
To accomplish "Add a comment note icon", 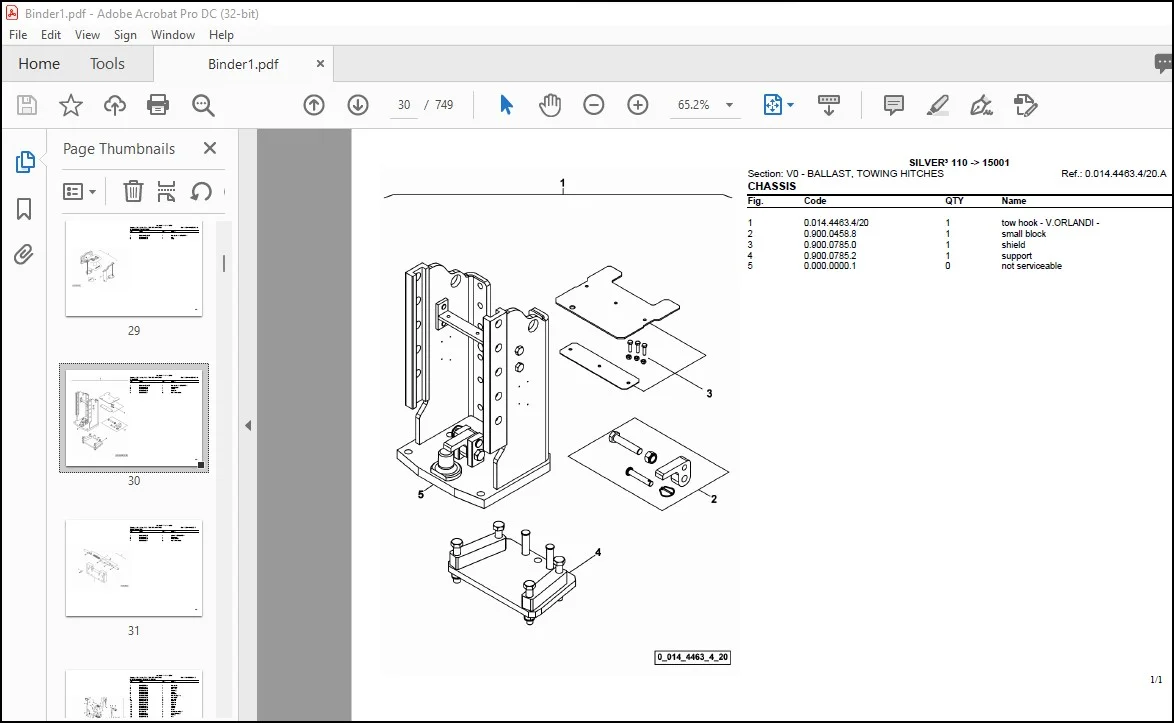I will pyautogui.click(x=893, y=105).
